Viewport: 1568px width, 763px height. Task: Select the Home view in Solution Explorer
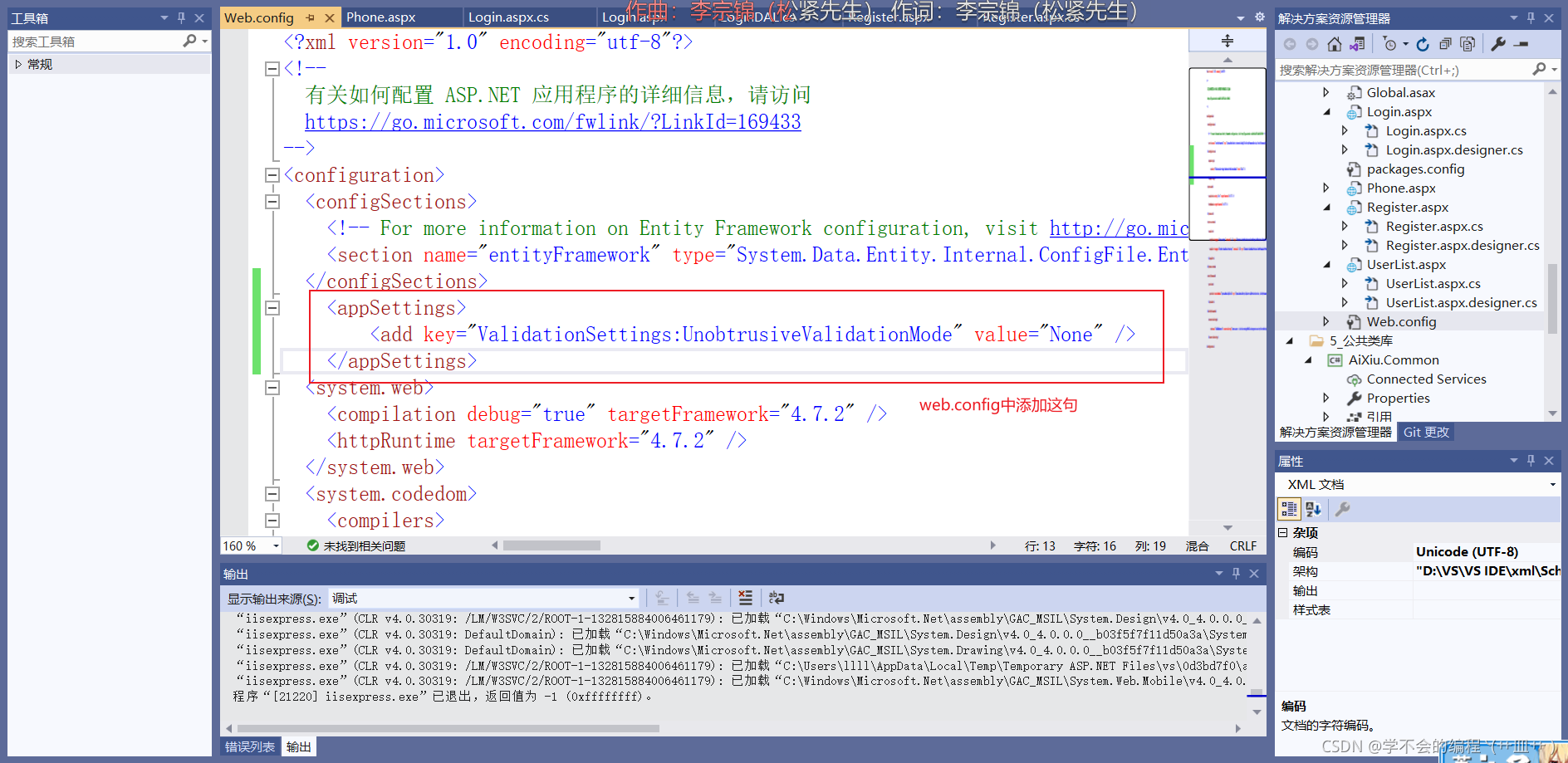(x=1335, y=43)
